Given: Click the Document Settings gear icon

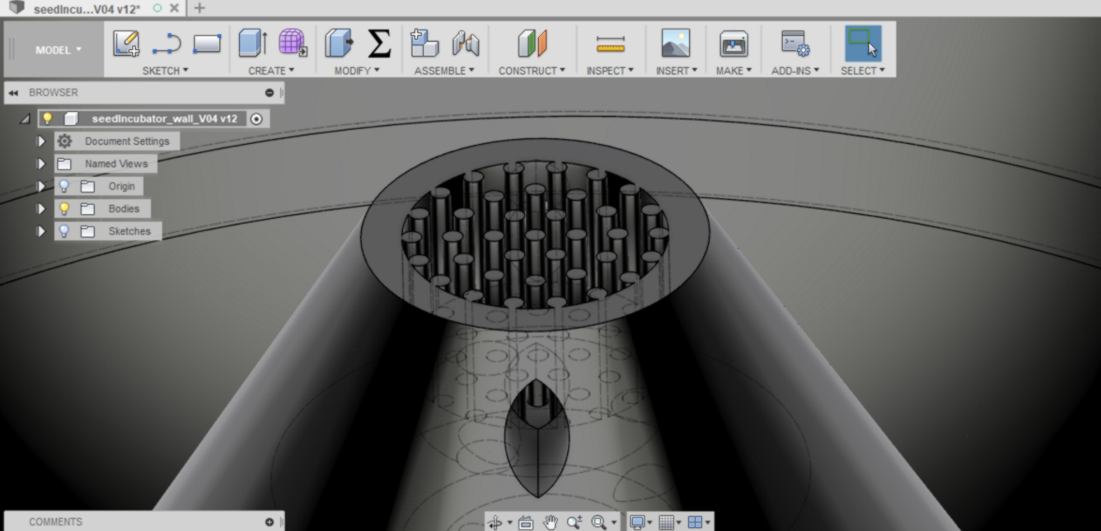Looking at the screenshot, I should click(65, 141).
